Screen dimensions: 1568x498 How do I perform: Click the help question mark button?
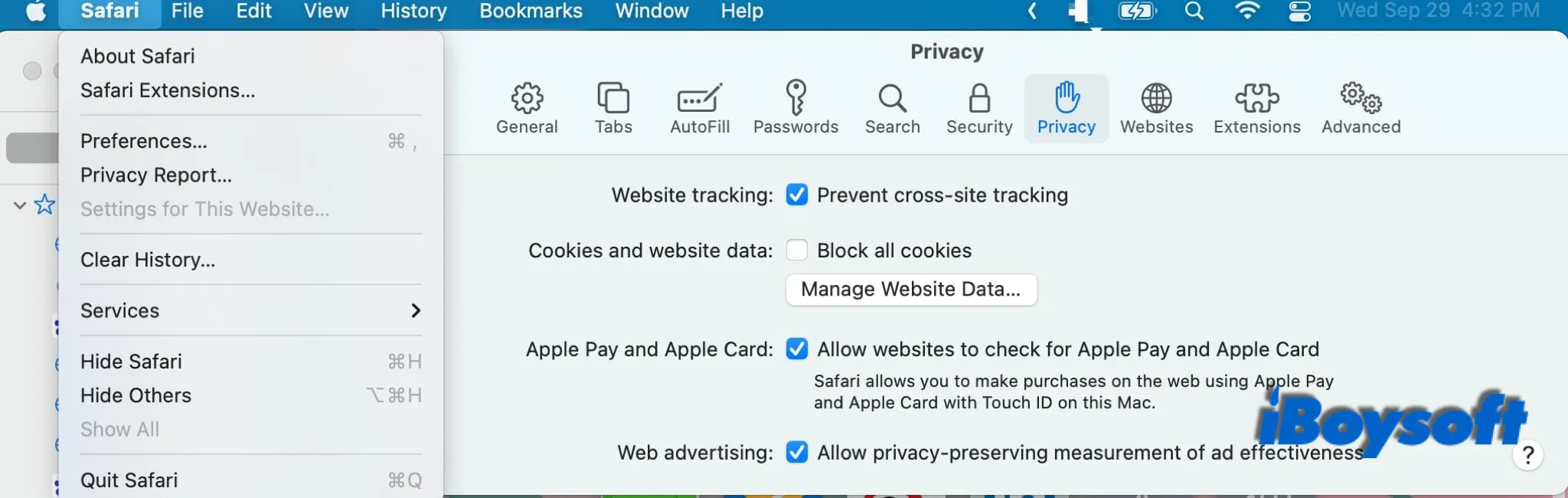click(x=1528, y=455)
